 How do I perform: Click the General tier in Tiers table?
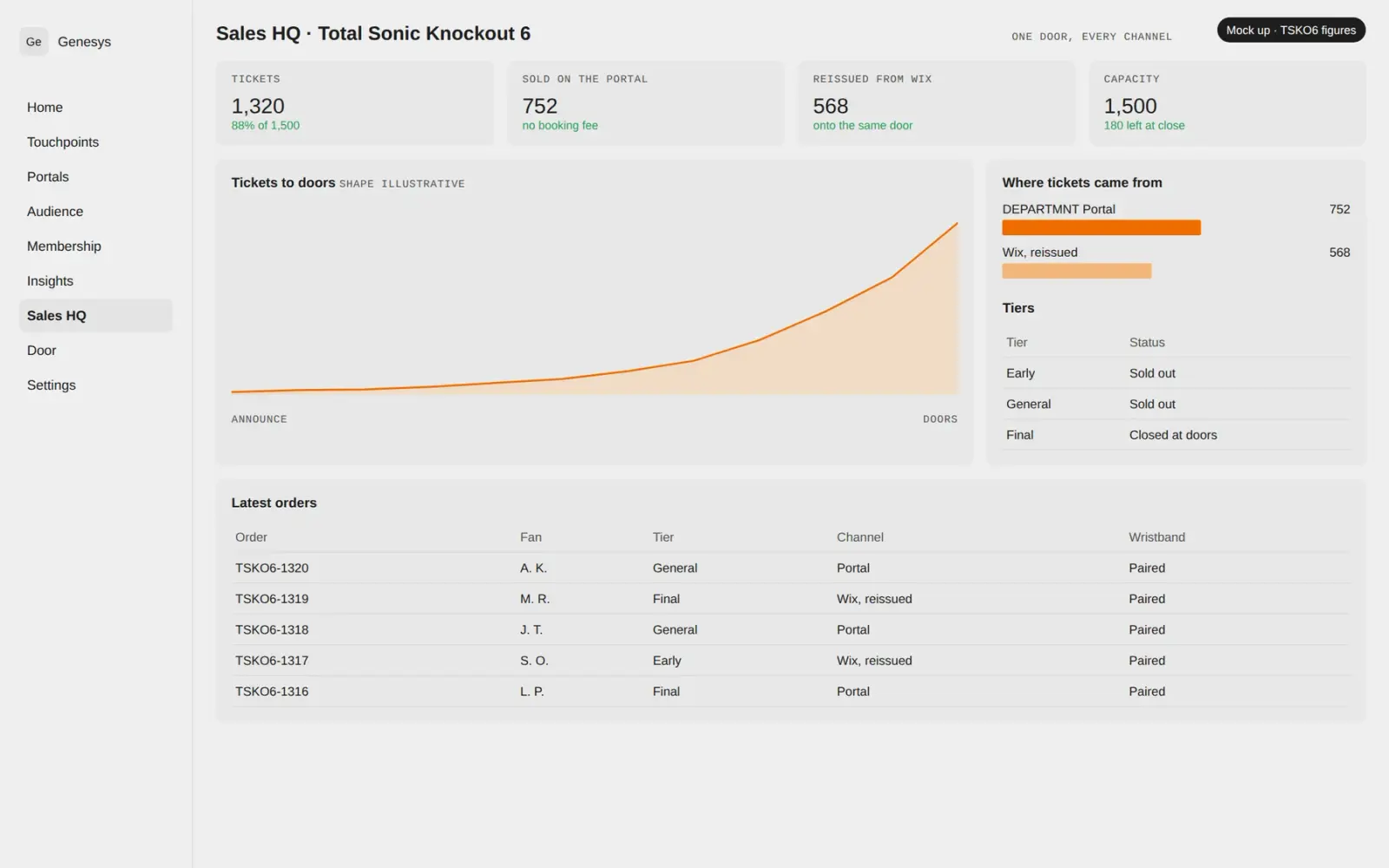pyautogui.click(x=1028, y=404)
